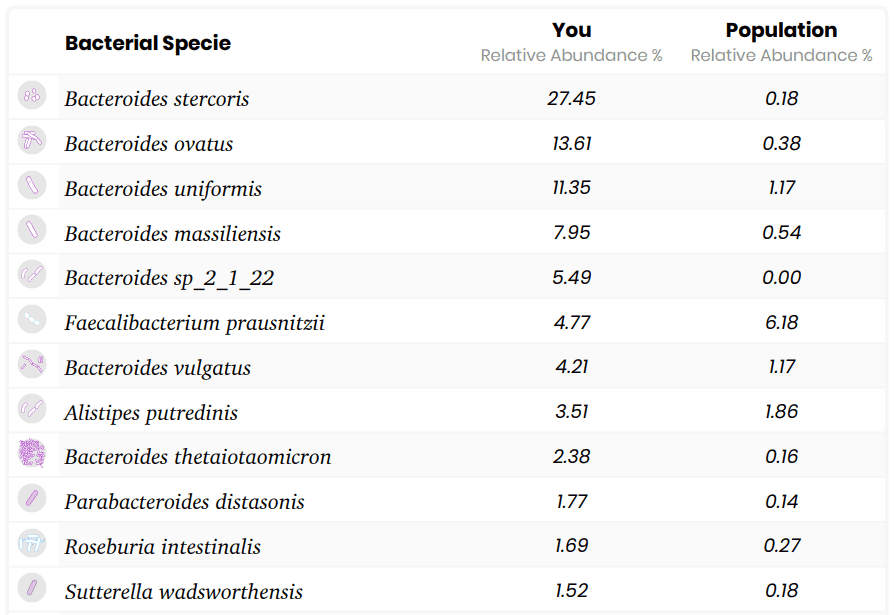The image size is (895, 615).
Task: Click the 27.45 abundance value
Action: 571,98
